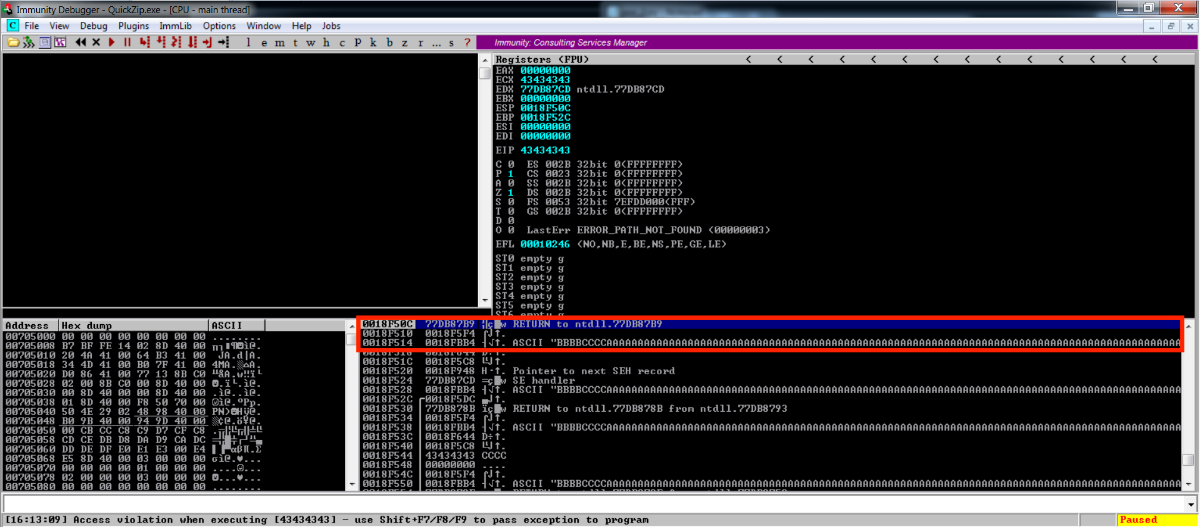Run the program with the red play icon
Screen dimensions: 1200x527
112,42
